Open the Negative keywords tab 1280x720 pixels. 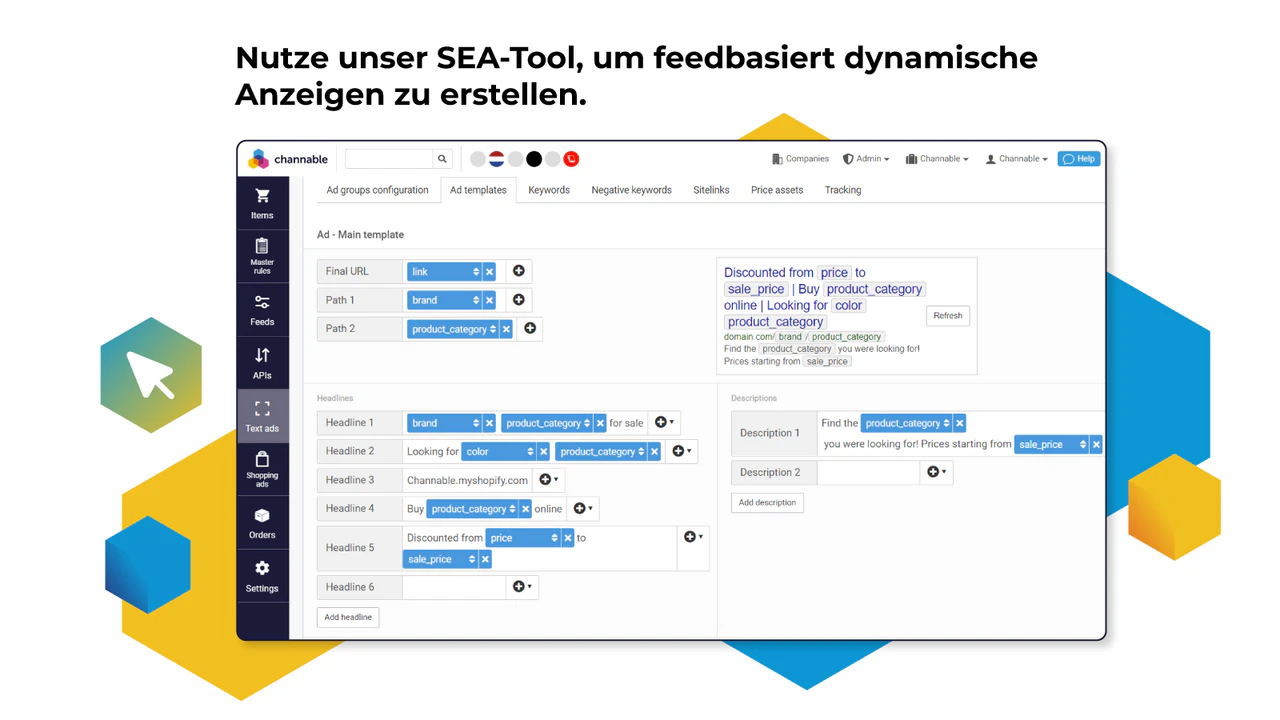click(631, 190)
